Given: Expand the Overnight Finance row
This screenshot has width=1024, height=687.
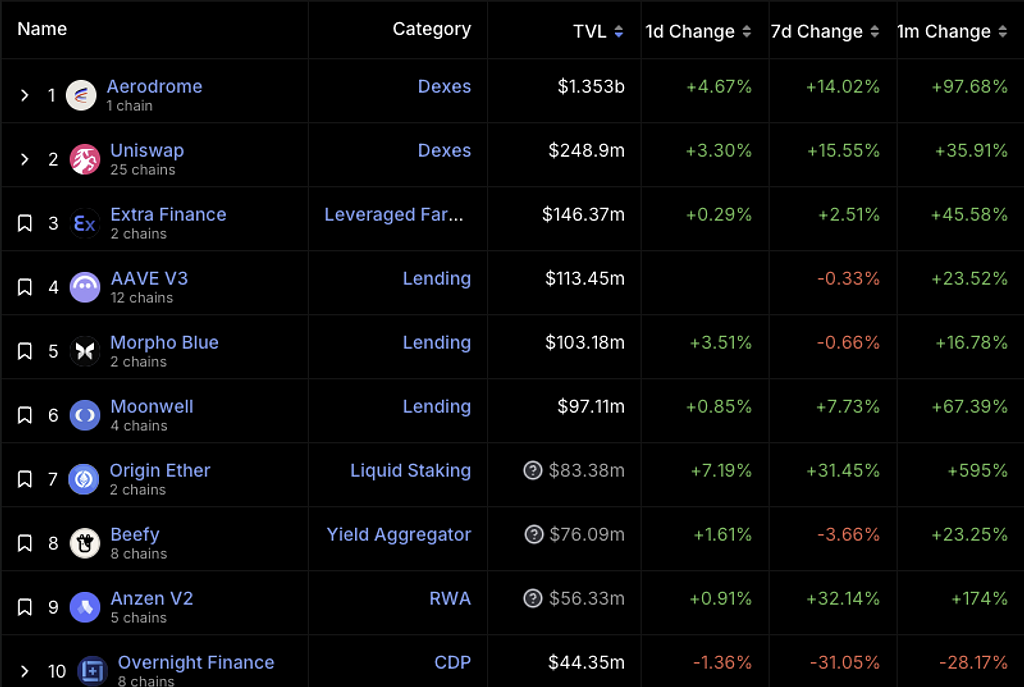Looking at the screenshot, I should click(x=25, y=671).
